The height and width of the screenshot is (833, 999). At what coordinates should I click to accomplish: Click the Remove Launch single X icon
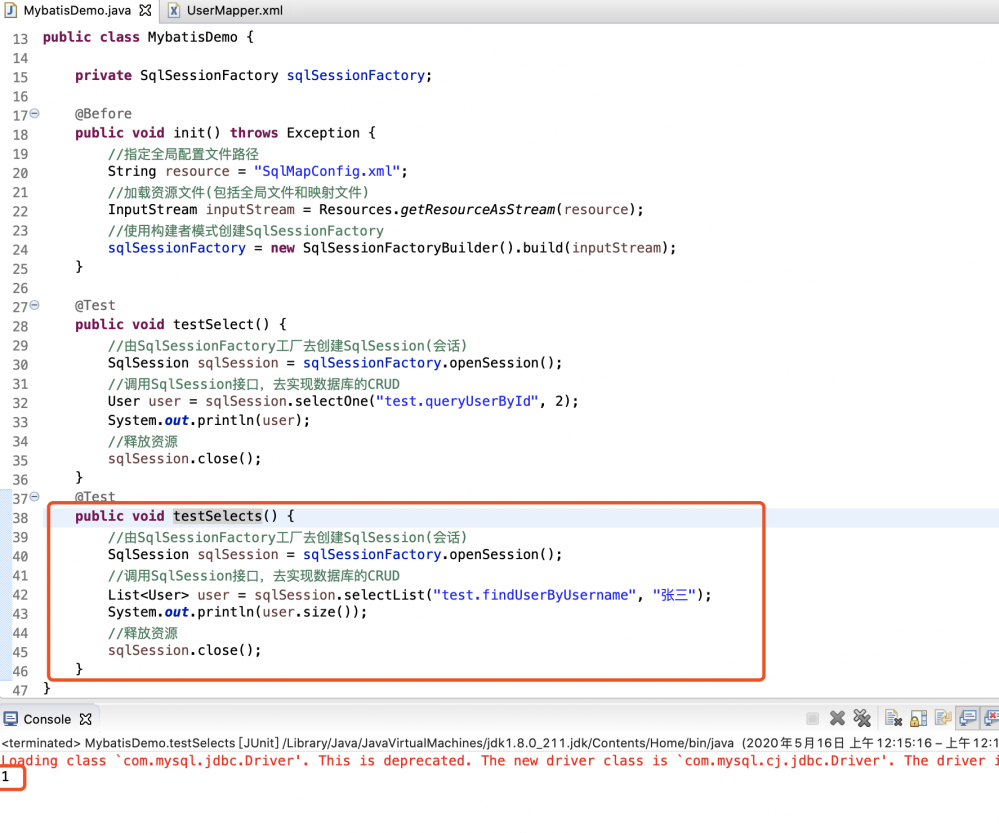[x=837, y=718]
